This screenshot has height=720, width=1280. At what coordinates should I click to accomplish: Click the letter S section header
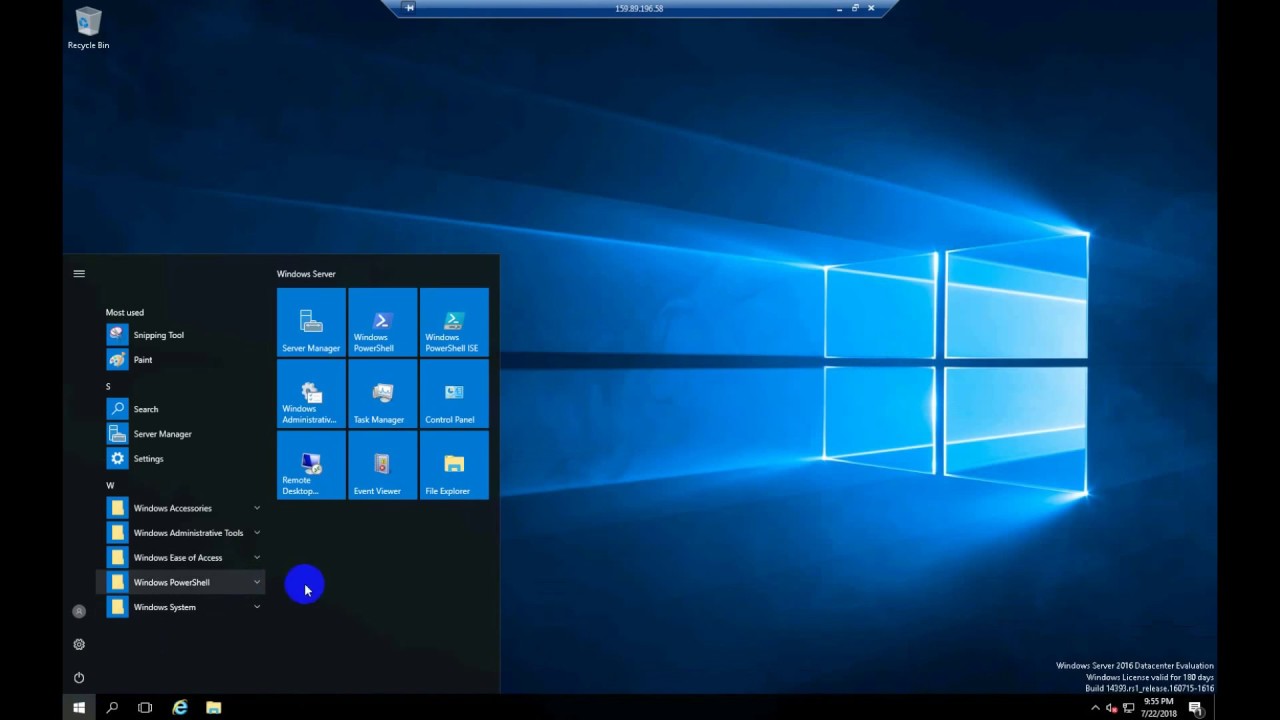tap(108, 386)
